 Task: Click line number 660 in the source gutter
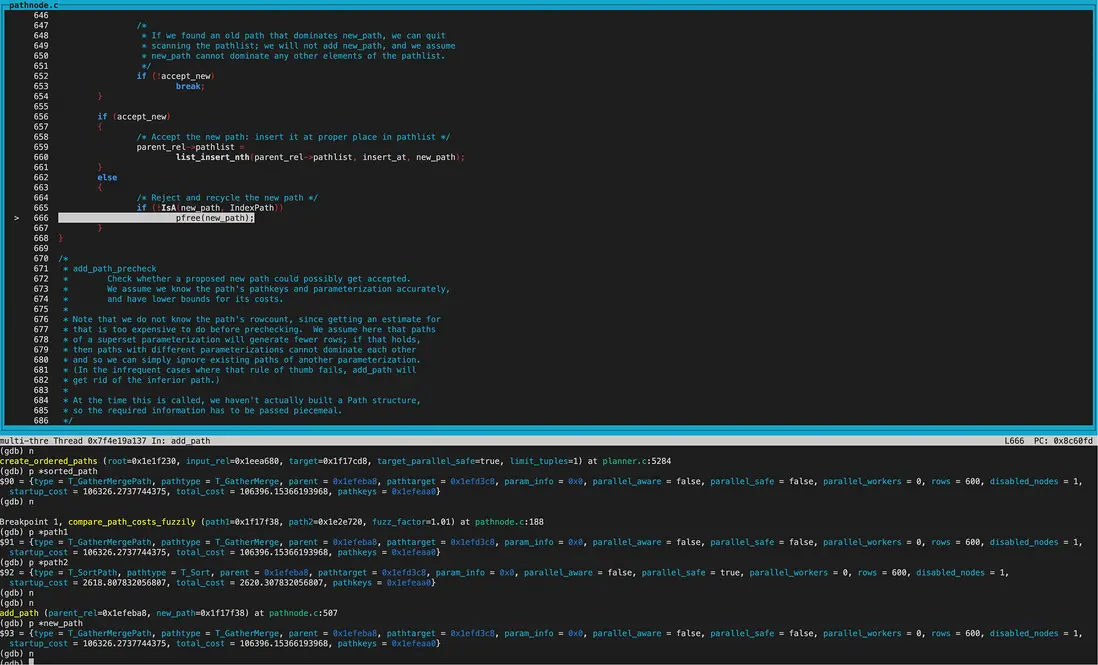[x=41, y=157]
